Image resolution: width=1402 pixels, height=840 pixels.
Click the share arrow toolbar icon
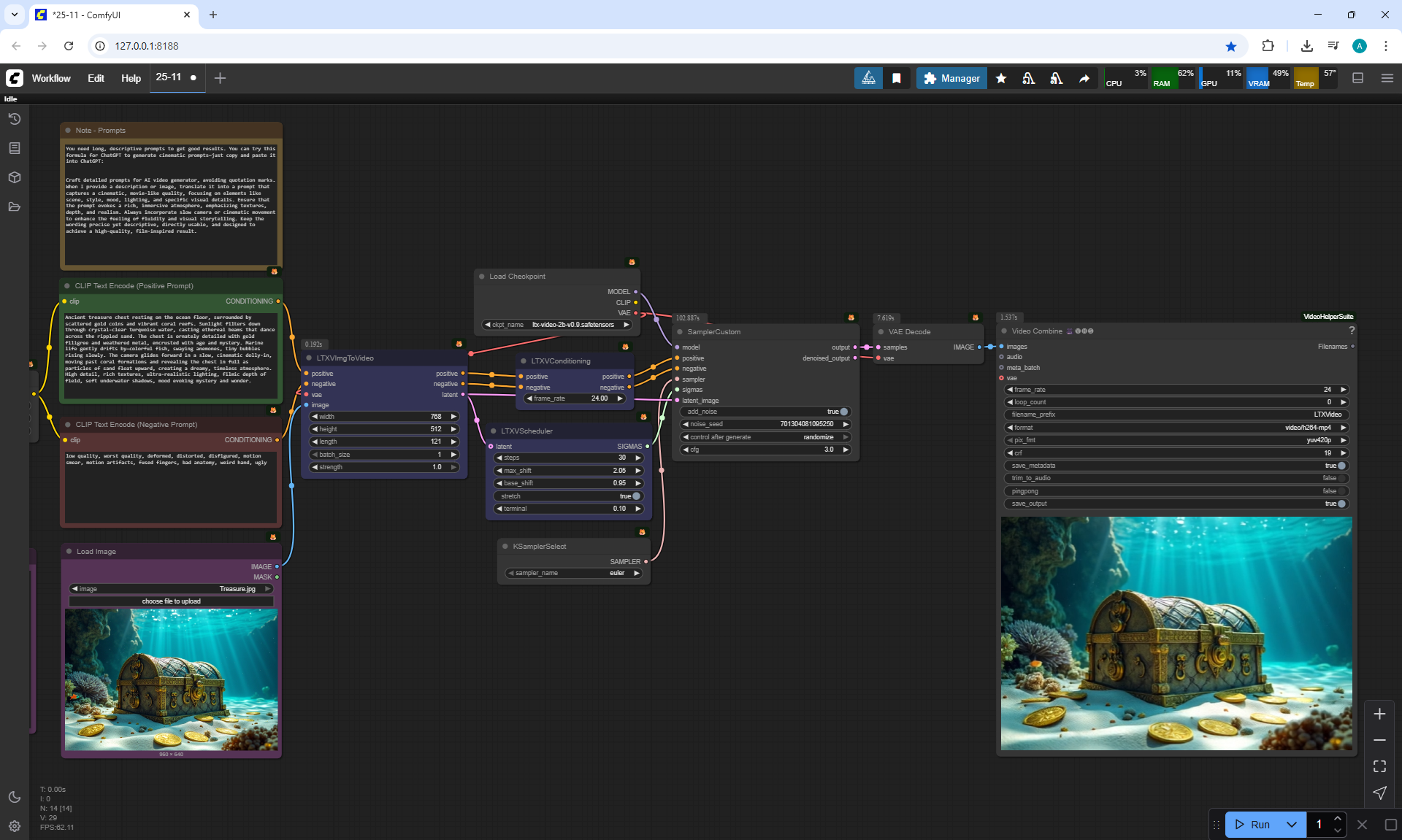(x=1084, y=78)
